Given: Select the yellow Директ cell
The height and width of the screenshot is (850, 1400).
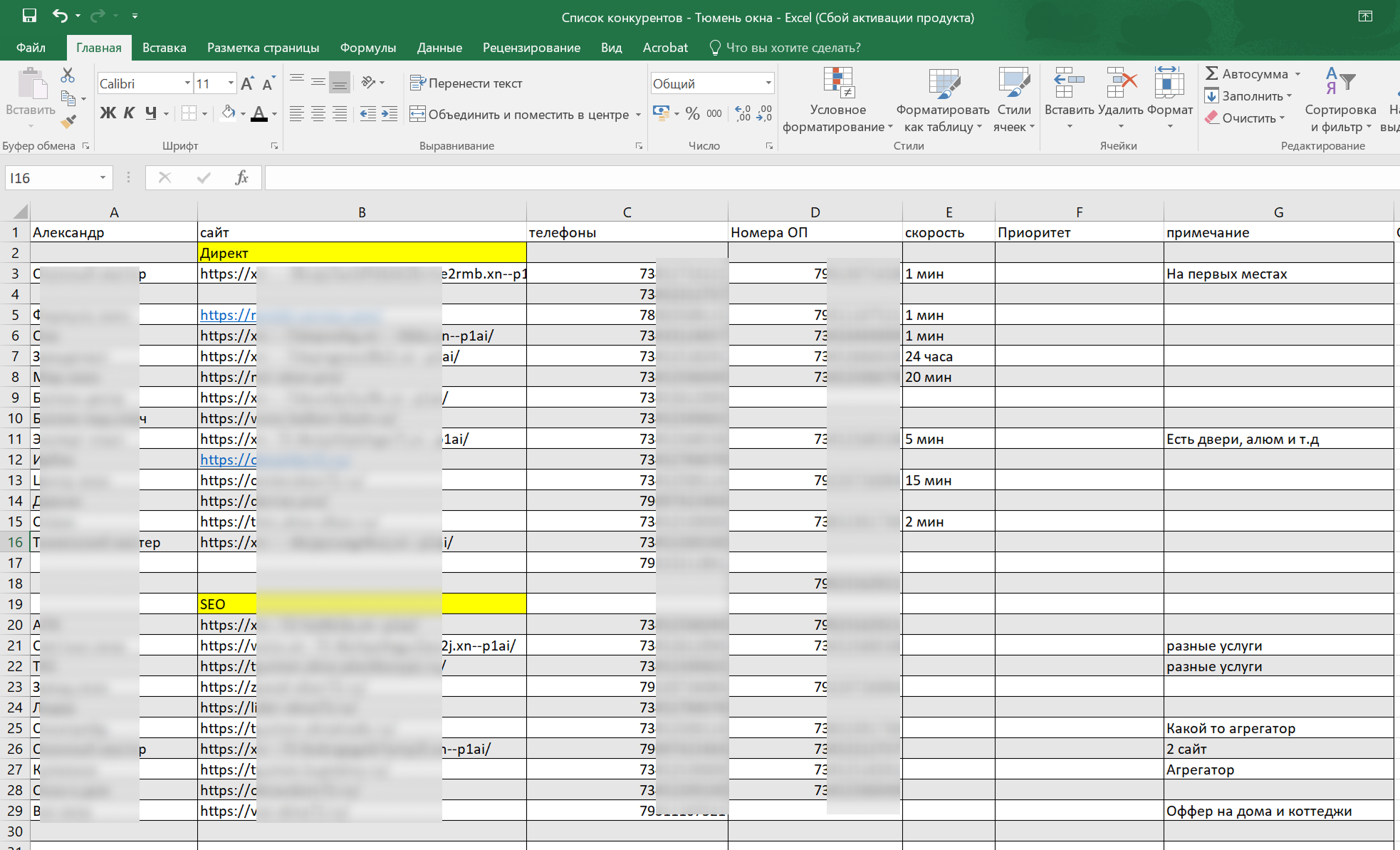Looking at the screenshot, I should 362,253.
